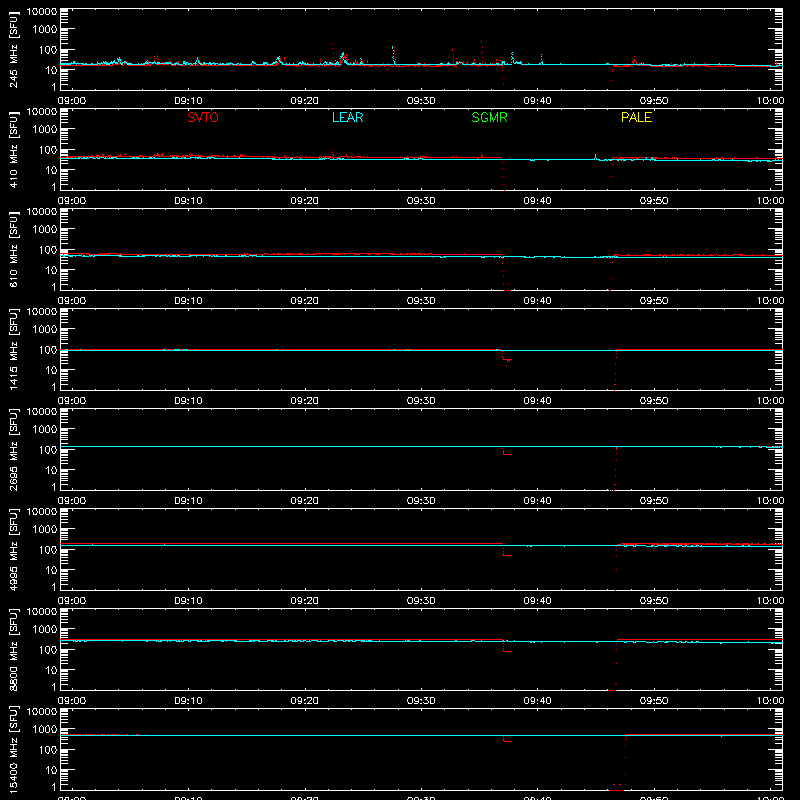Click 09:10 time label under 1415 MHz plot
The height and width of the screenshot is (800, 800).
(x=188, y=401)
